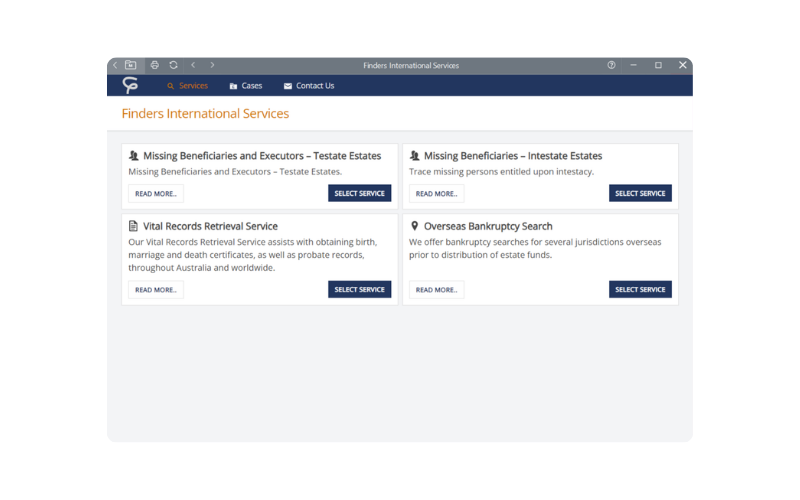Click the orange 'Finders International Services' page heading
The width and height of the screenshot is (800, 500).
(x=205, y=113)
